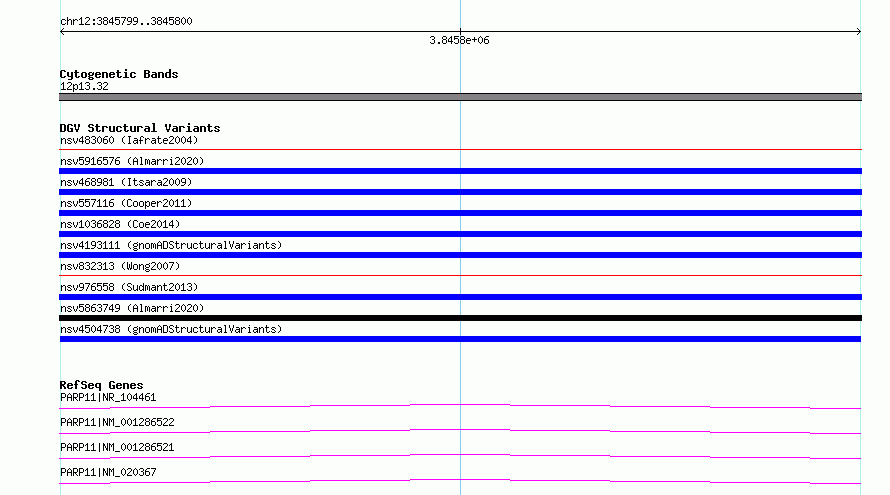Click the 12p13.32 band label
Viewport: 890px width, 495px height.
pyautogui.click(x=84, y=86)
